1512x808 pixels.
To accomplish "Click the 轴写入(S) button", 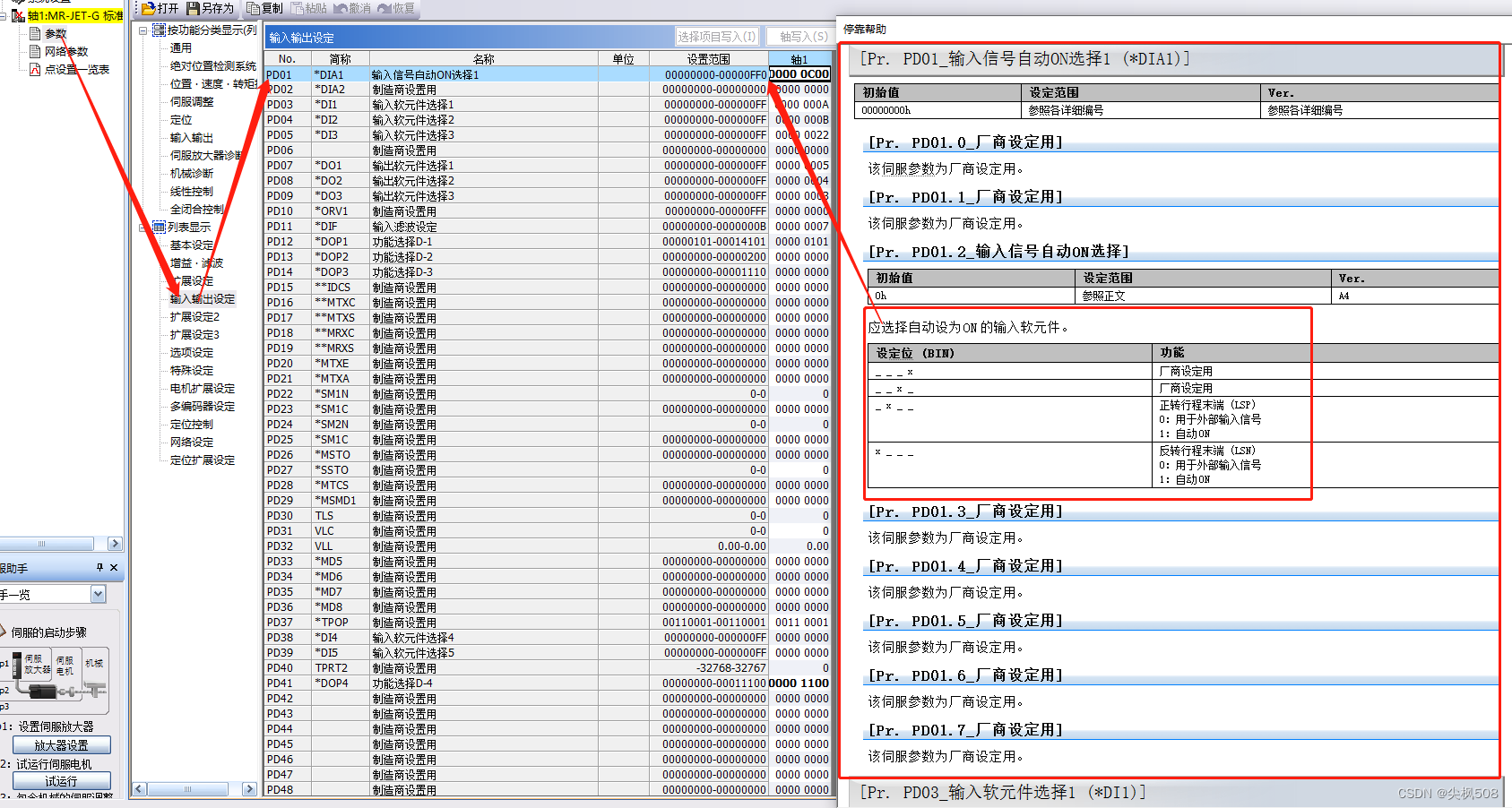I will 802,37.
